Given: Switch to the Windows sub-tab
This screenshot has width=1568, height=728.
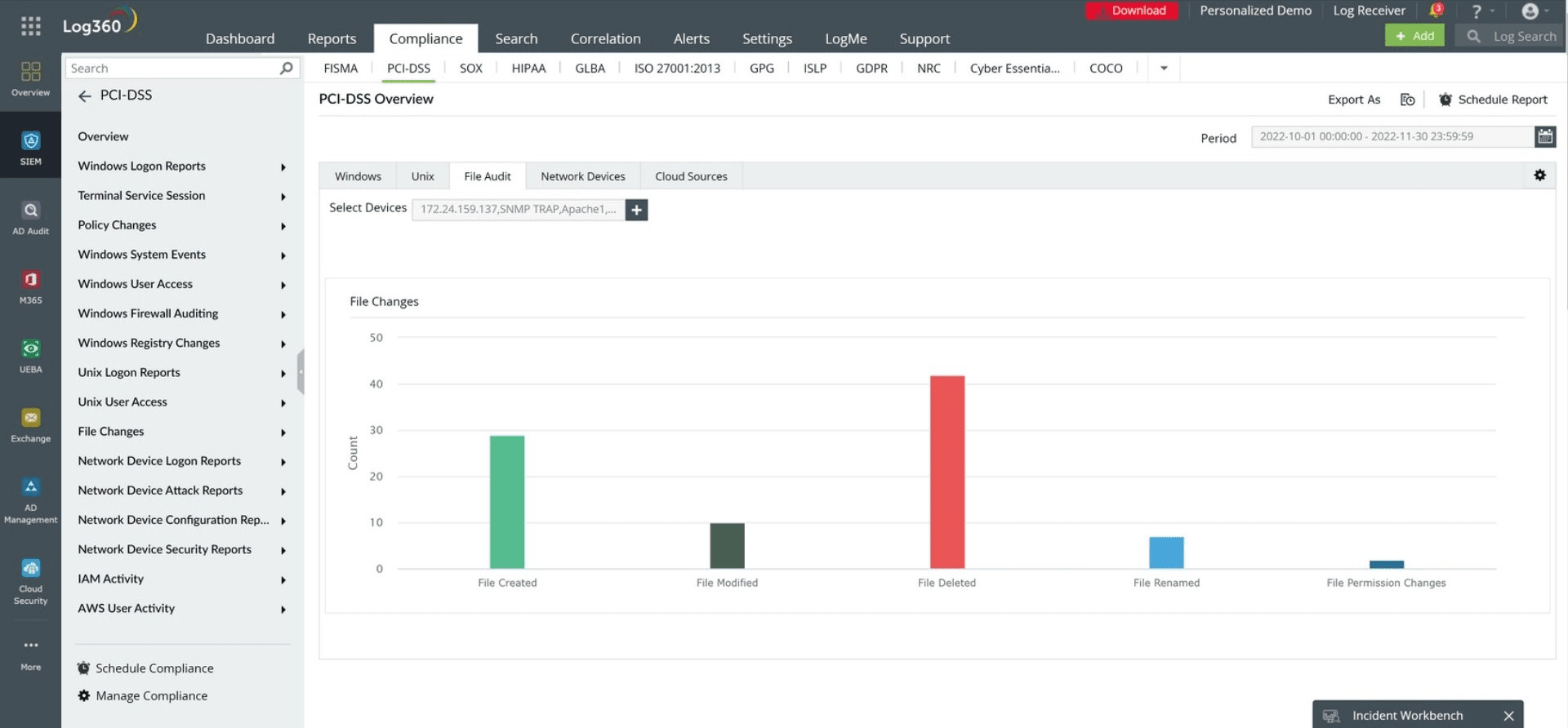Looking at the screenshot, I should pyautogui.click(x=358, y=176).
